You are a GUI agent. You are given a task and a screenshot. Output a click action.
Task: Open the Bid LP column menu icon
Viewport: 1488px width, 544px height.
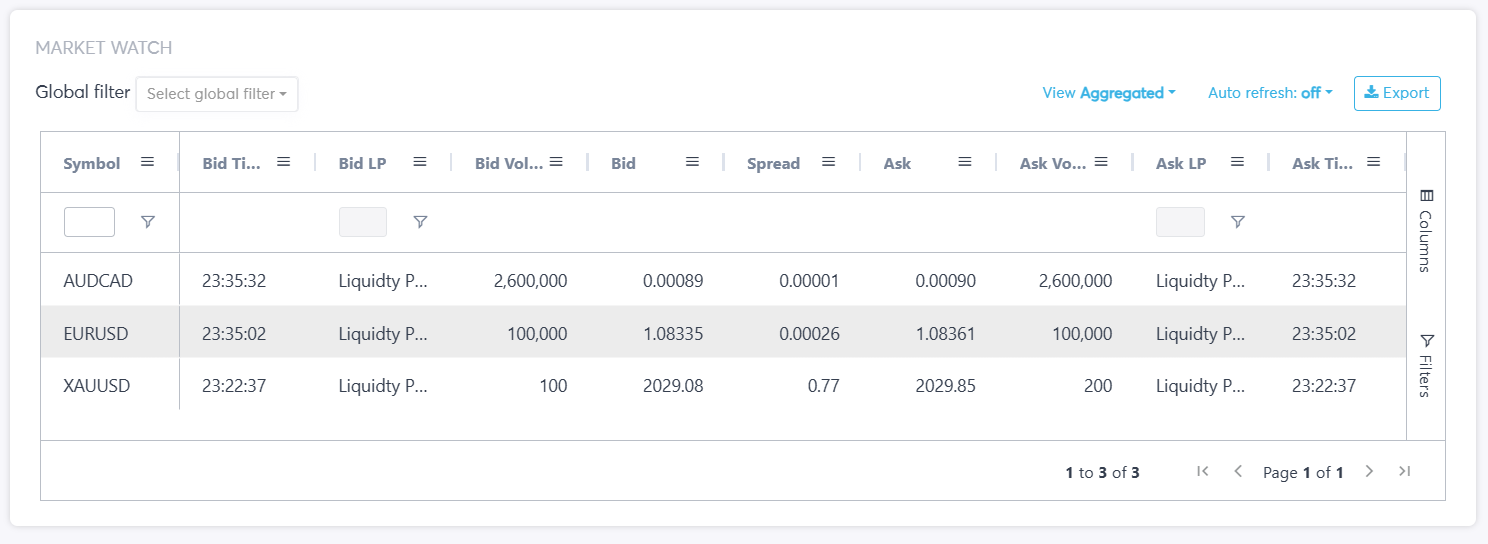click(420, 162)
